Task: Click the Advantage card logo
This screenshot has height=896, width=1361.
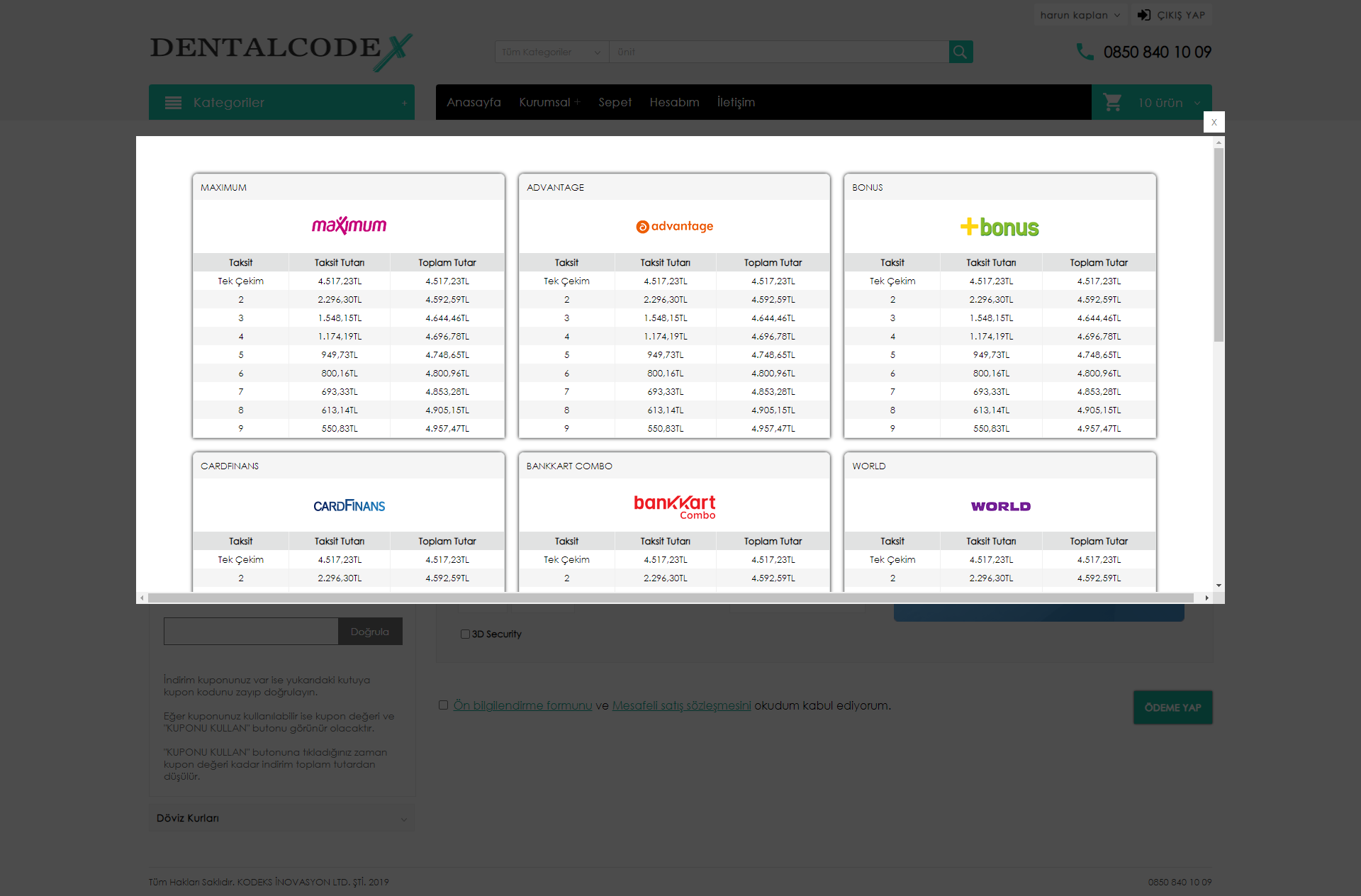Action: [x=674, y=226]
